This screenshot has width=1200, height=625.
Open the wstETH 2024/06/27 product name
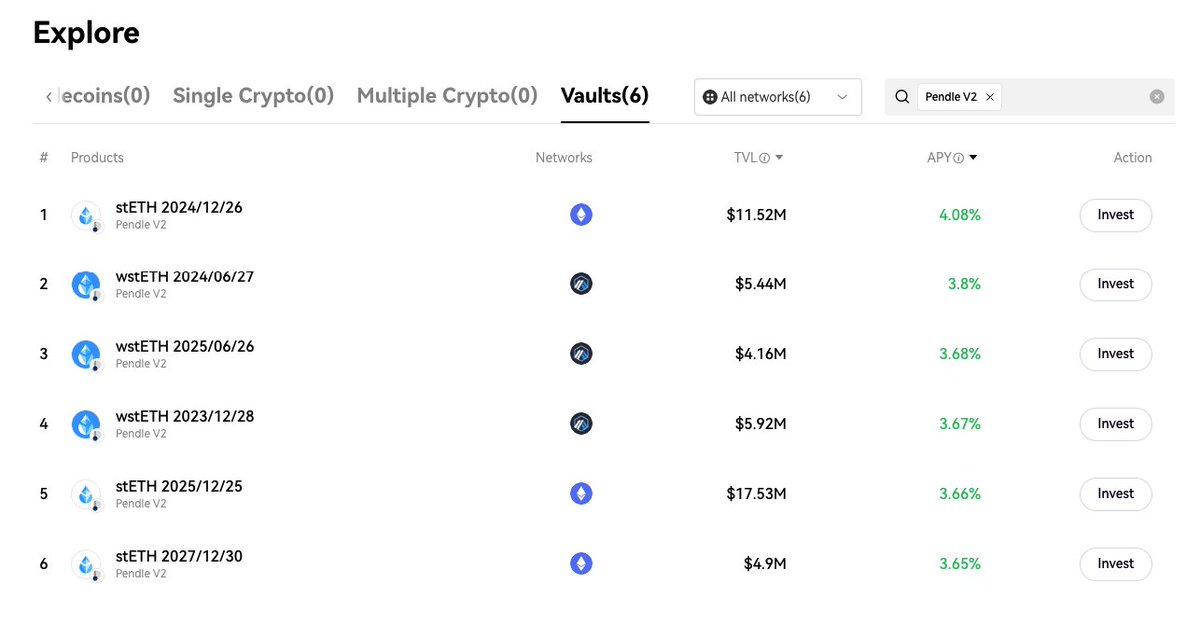pyautogui.click(x=185, y=277)
